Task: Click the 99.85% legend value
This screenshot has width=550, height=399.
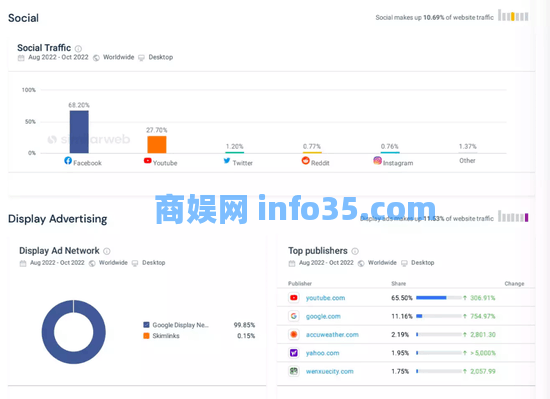Action: tap(244, 325)
